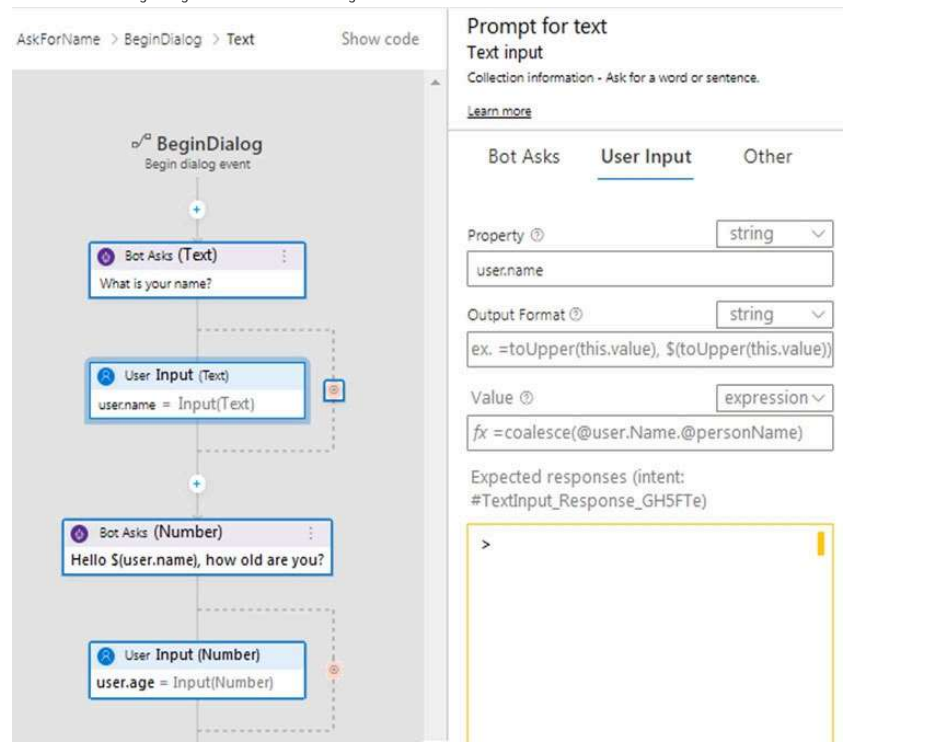Open the Property type dropdown set to string
The width and height of the screenshot is (950, 743).
click(774, 234)
